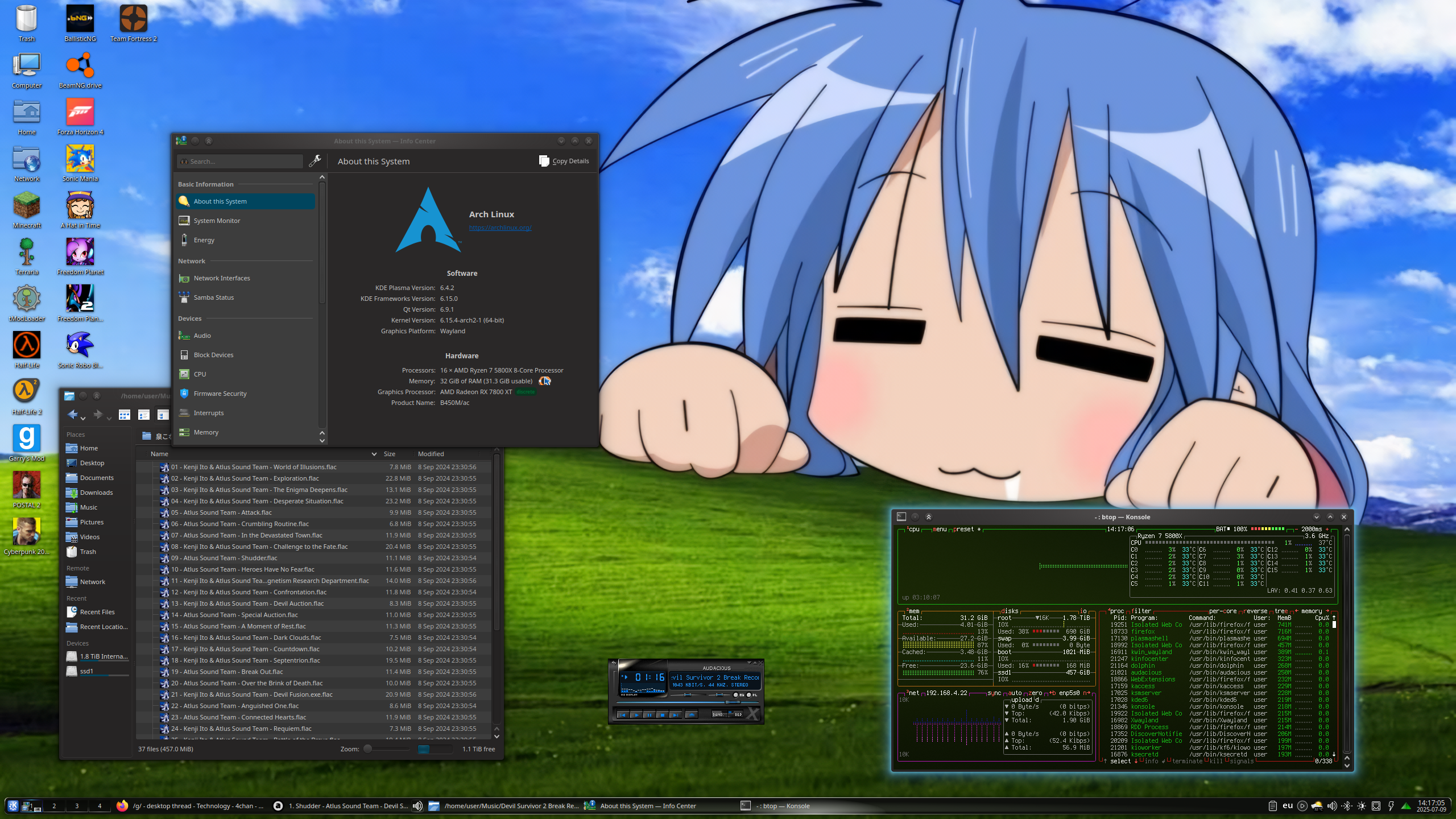Screen dimensions: 1456x819
Task: Open the A Hat in Time desktop icon
Action: pyautogui.click(x=80, y=210)
